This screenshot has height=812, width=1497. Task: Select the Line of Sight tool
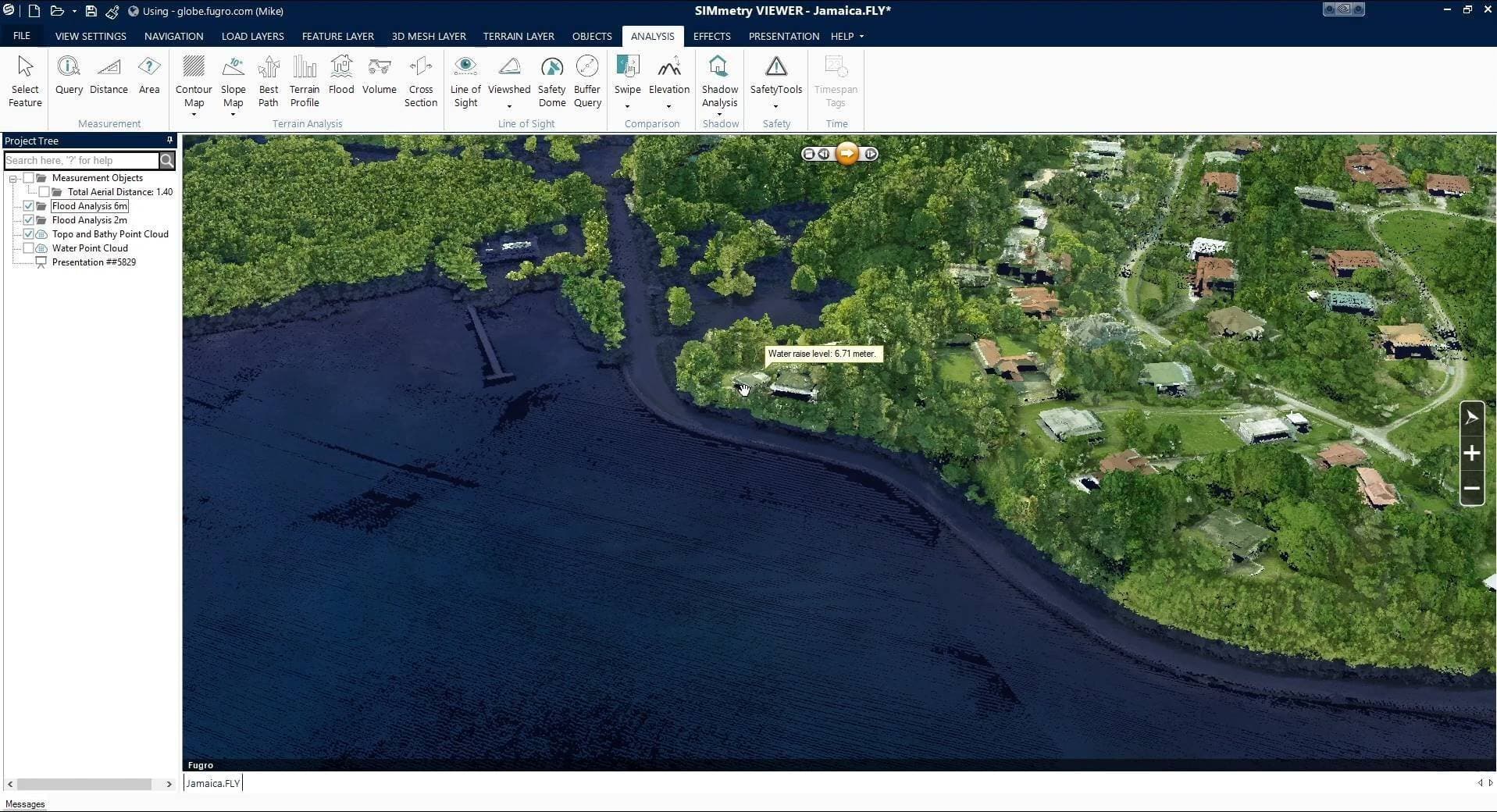tap(465, 81)
